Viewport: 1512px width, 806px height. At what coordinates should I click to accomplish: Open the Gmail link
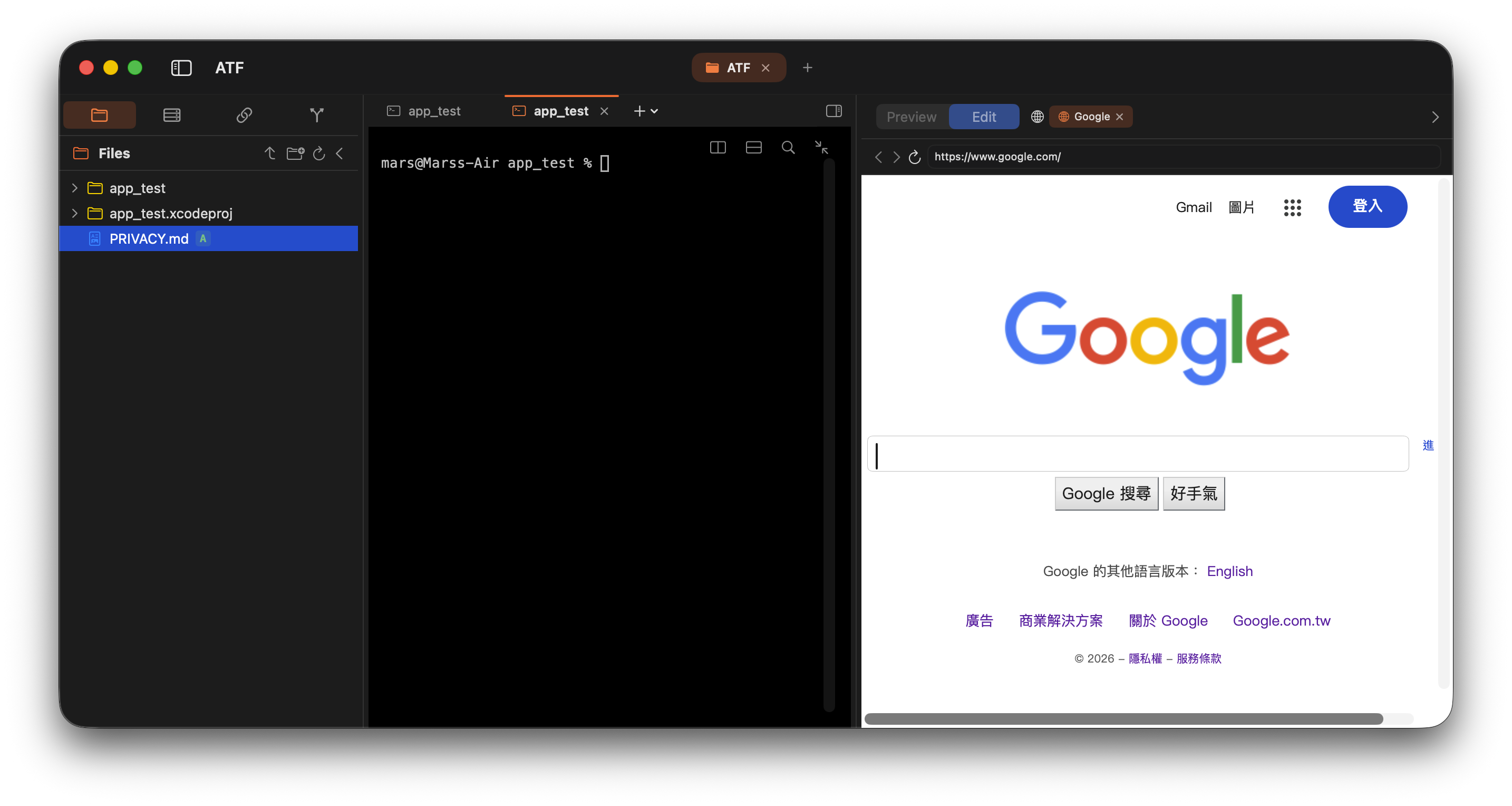click(1193, 207)
